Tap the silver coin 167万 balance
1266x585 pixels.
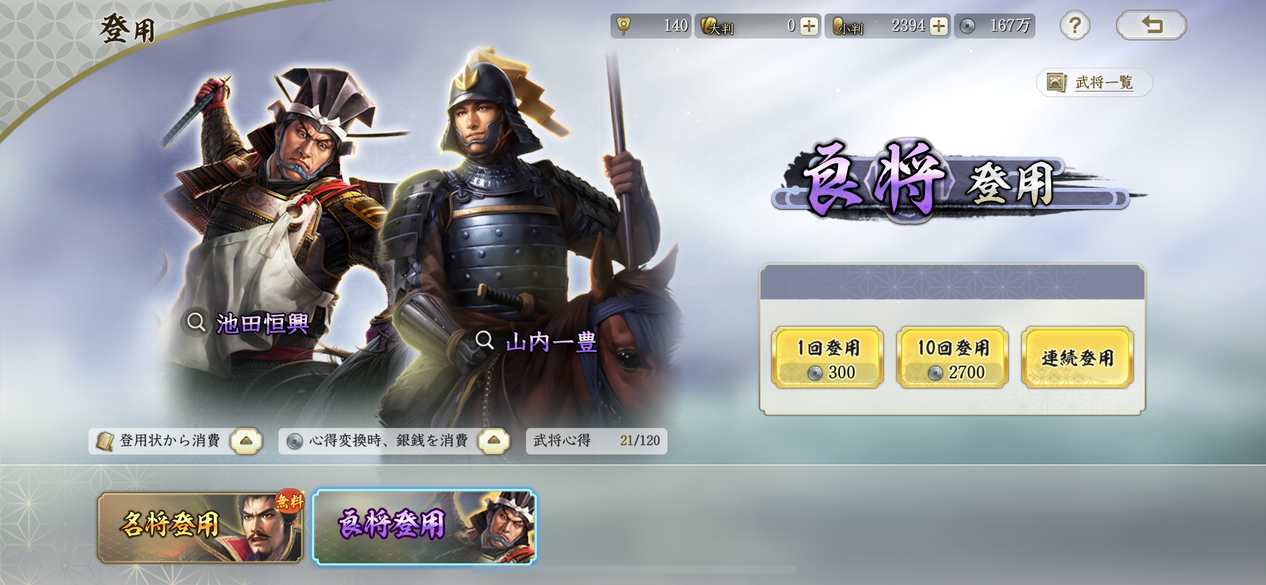point(994,26)
